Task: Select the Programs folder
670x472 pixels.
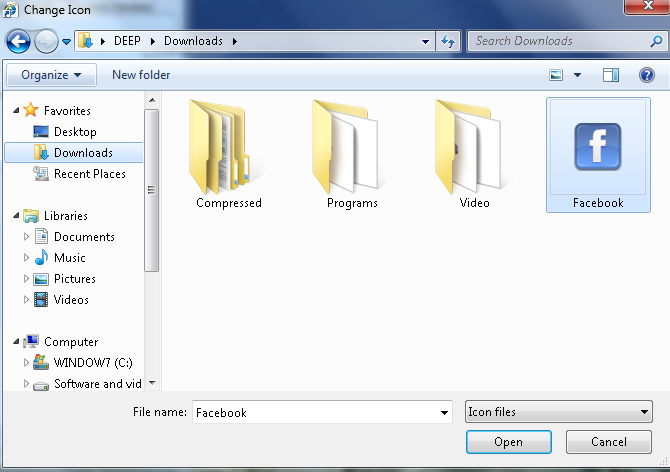Action: [x=352, y=155]
